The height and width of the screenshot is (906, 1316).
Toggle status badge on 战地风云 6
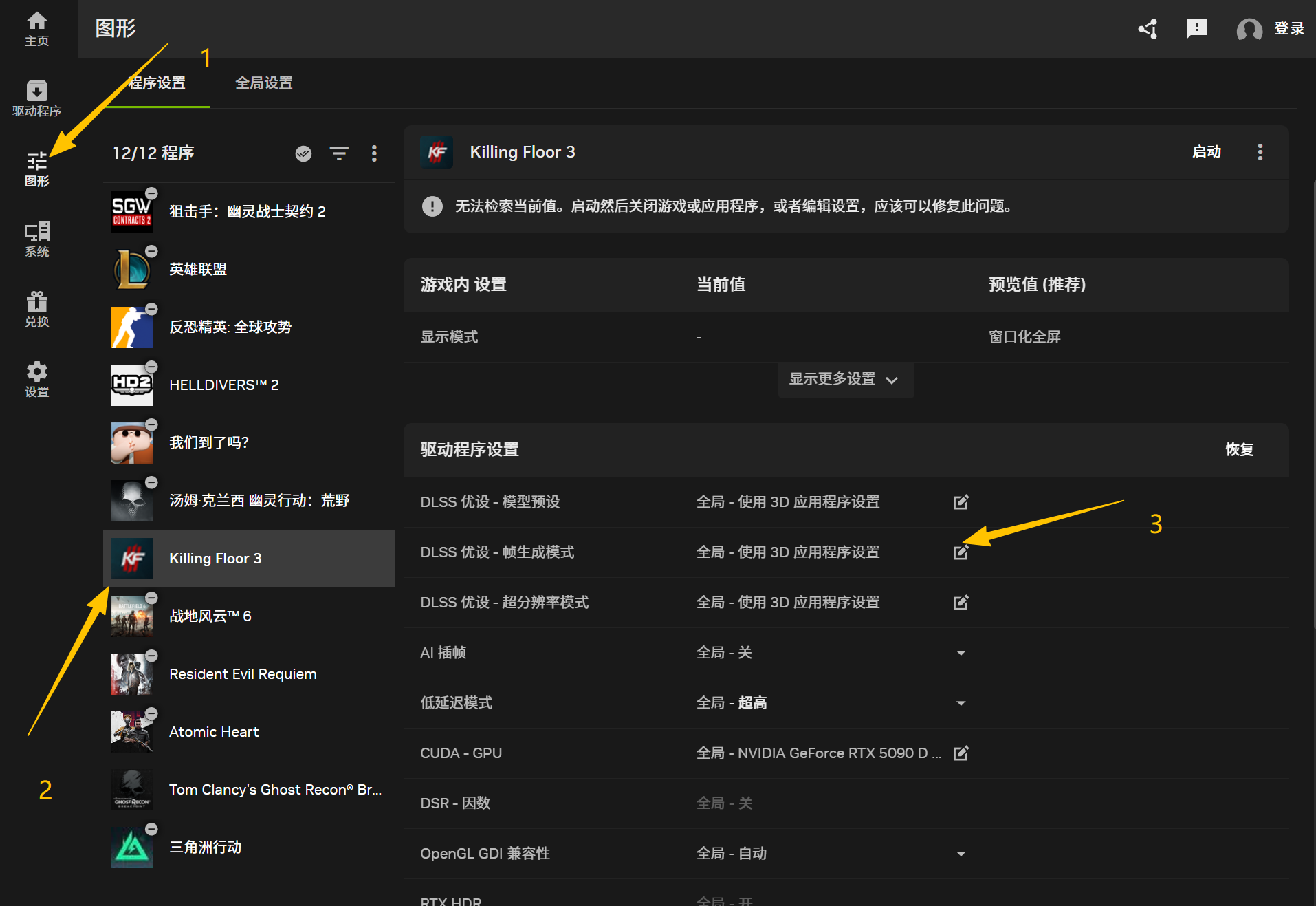click(x=152, y=598)
